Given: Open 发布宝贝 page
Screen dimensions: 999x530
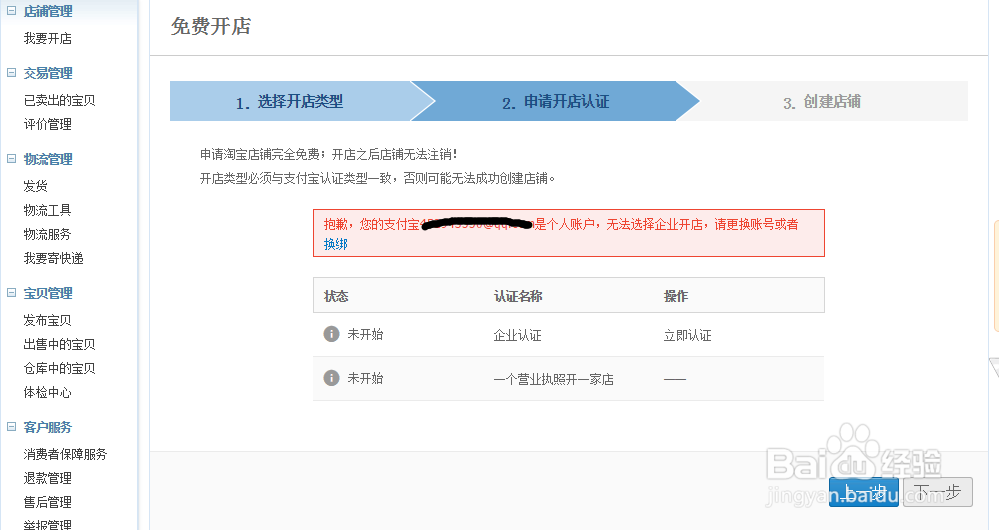Looking at the screenshot, I should coord(48,320).
